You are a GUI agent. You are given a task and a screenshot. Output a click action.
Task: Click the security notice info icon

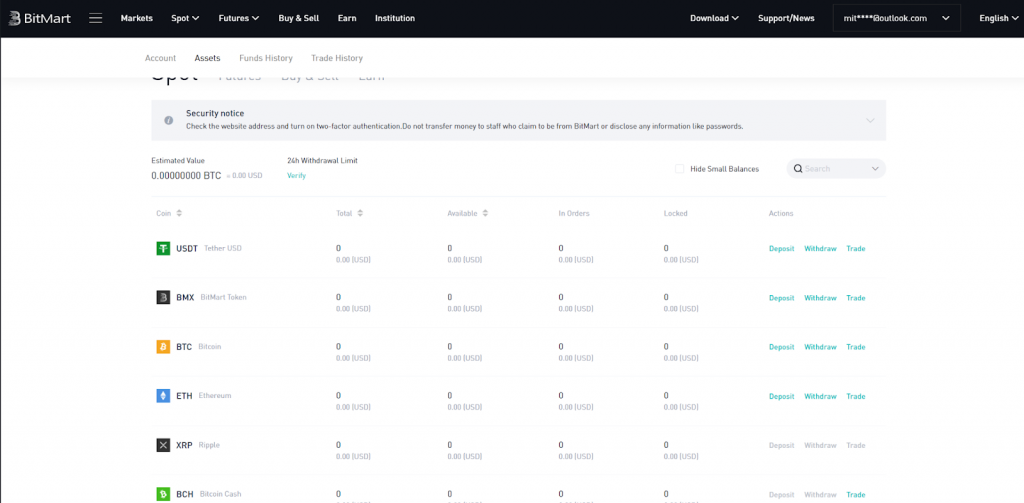tap(168, 120)
